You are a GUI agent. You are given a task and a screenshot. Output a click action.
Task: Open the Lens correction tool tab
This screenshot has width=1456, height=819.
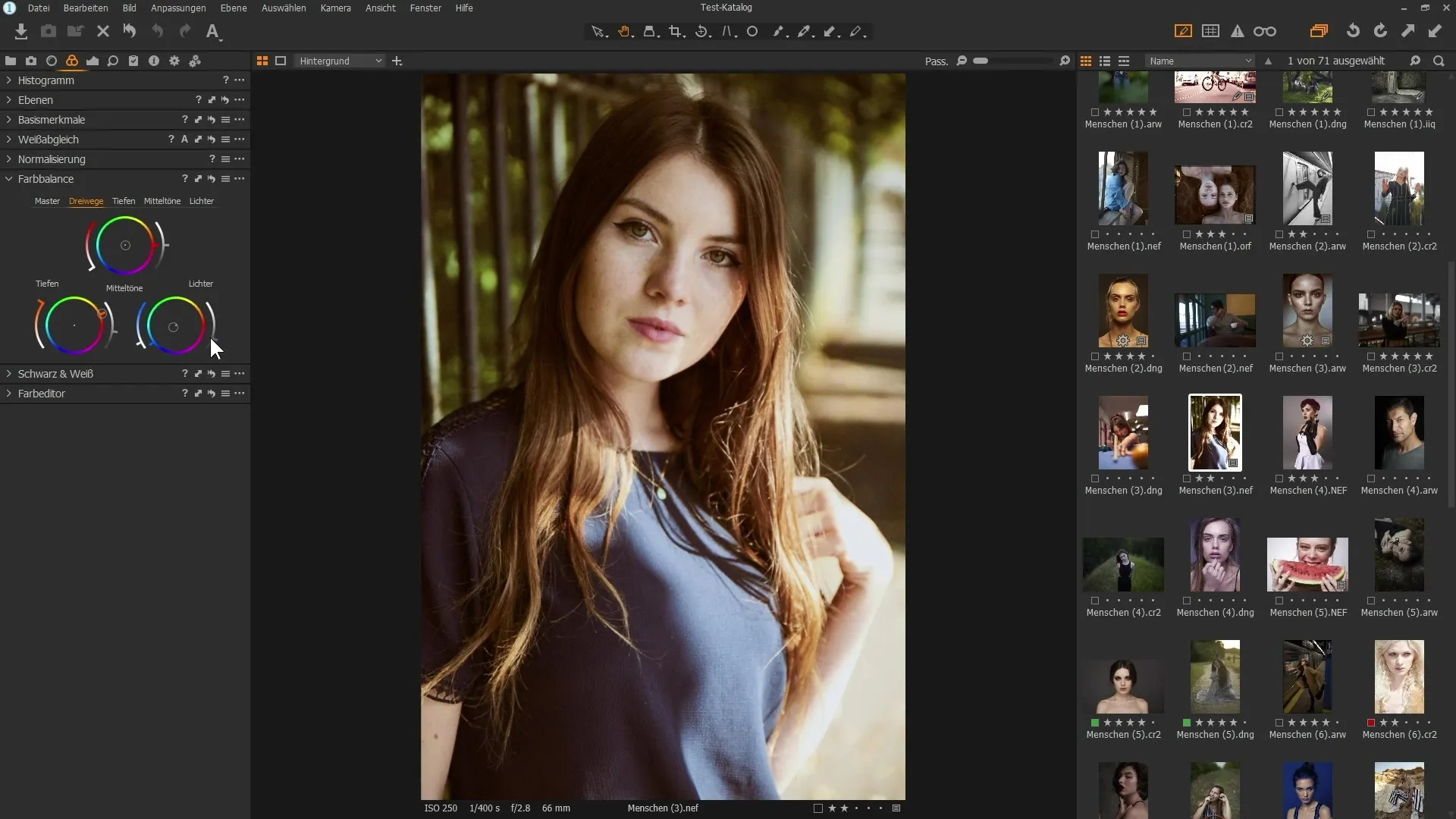52,61
